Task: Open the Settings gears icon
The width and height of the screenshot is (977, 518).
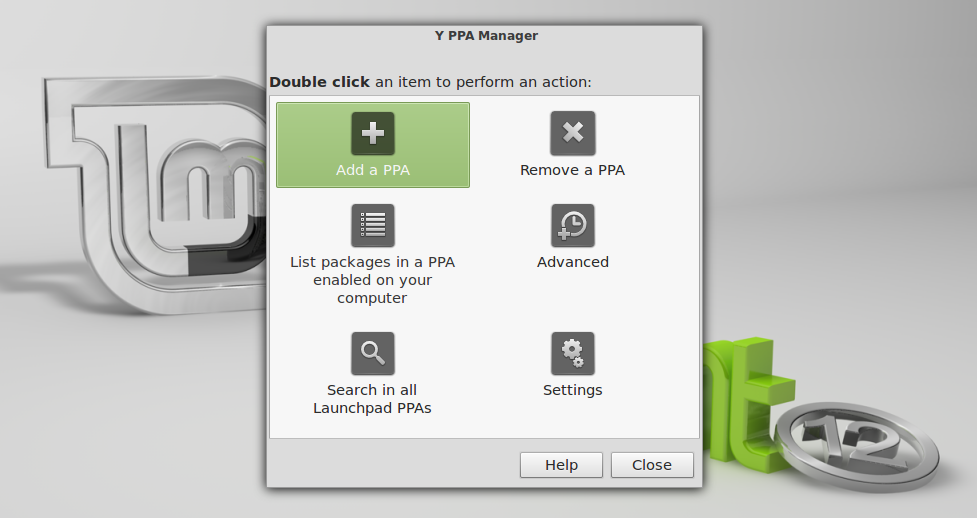Action: tap(573, 353)
